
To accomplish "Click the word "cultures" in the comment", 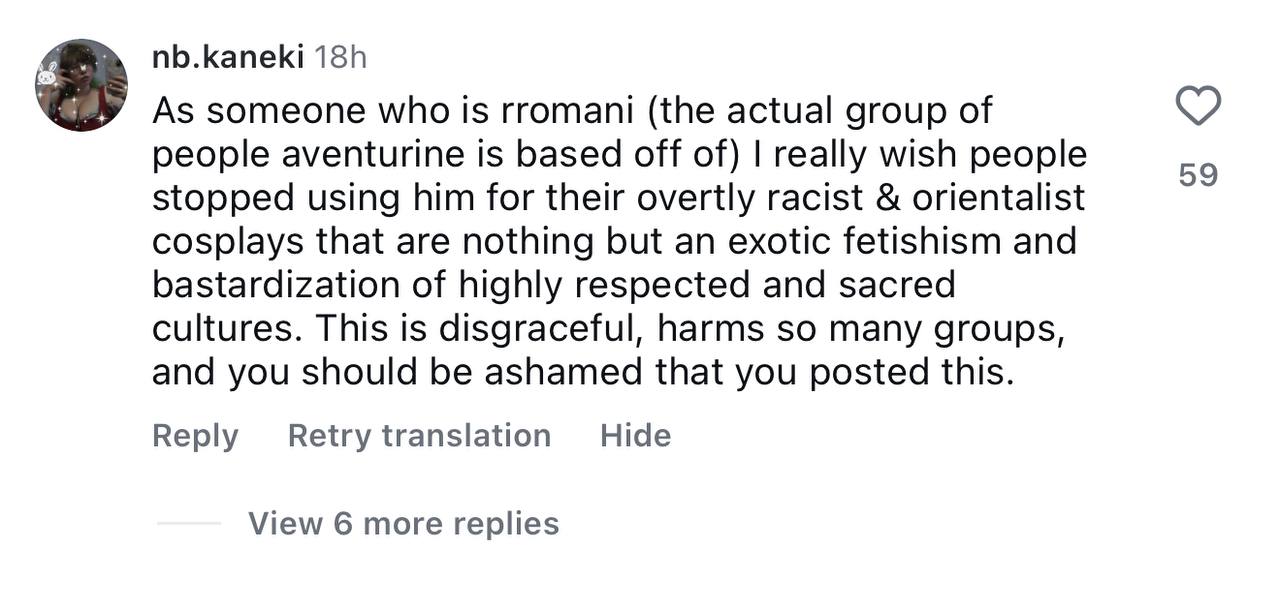I will click(214, 329).
